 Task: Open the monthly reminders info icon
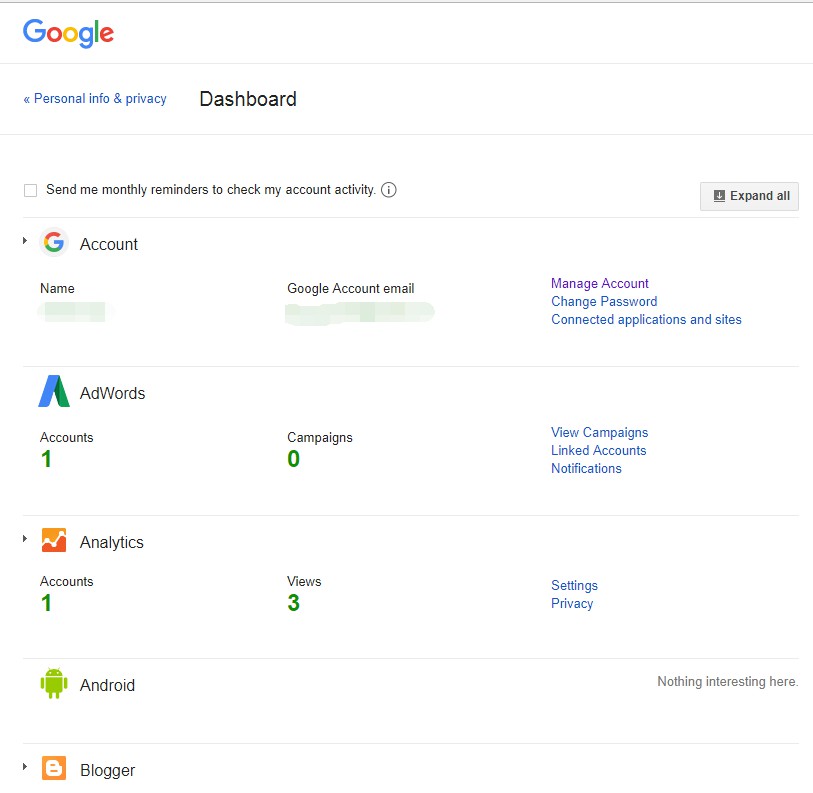(389, 190)
